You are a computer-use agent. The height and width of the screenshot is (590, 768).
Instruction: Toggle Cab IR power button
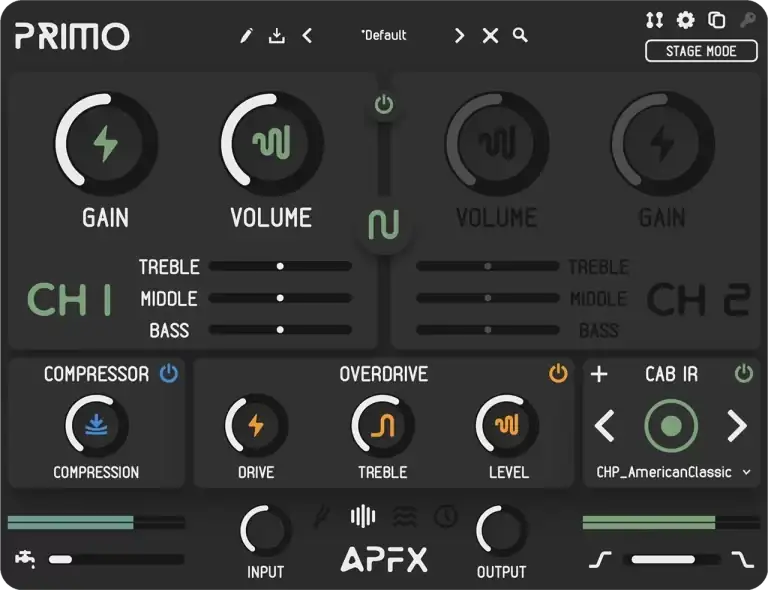744,374
